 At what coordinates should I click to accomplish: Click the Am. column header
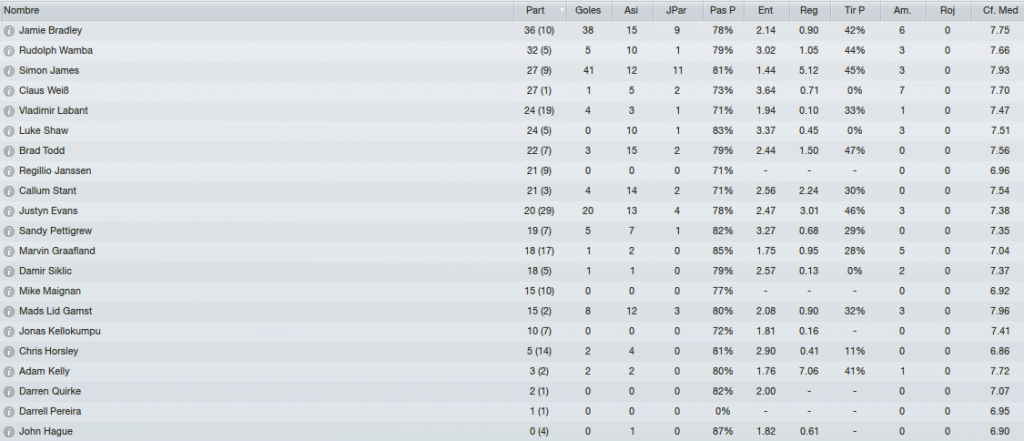point(902,10)
